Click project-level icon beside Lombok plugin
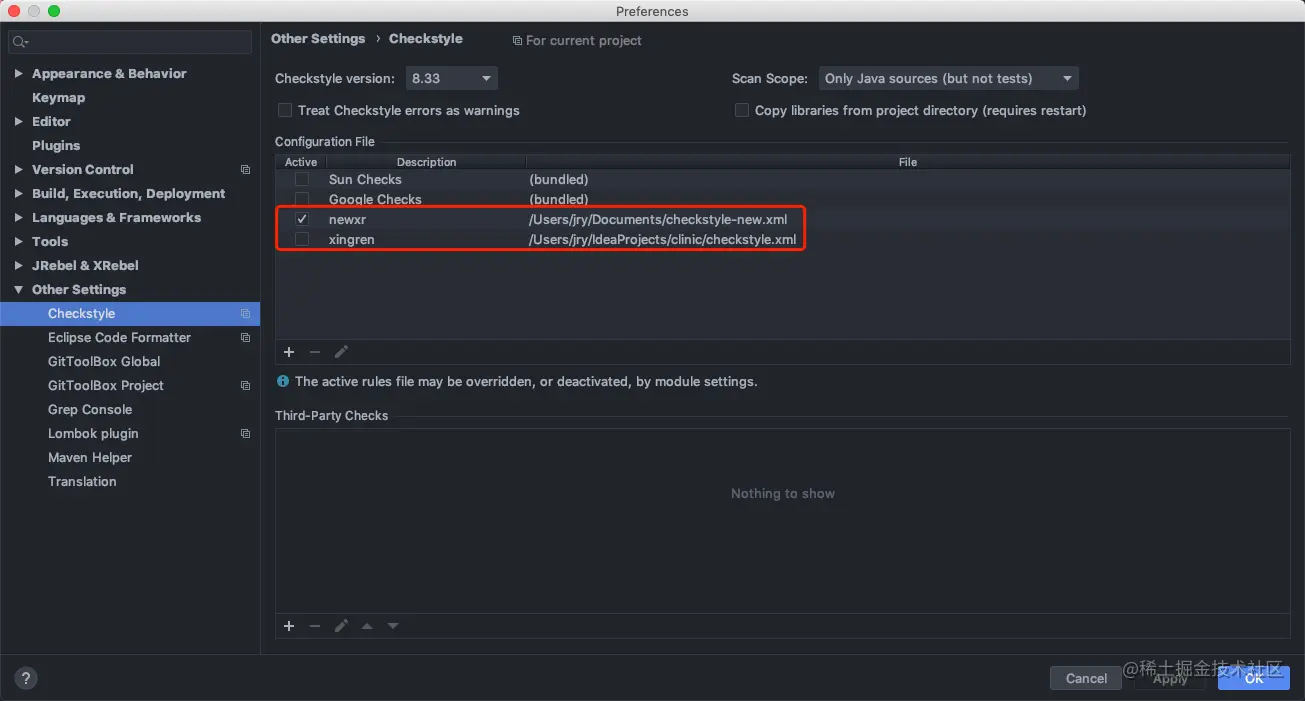 (x=245, y=434)
